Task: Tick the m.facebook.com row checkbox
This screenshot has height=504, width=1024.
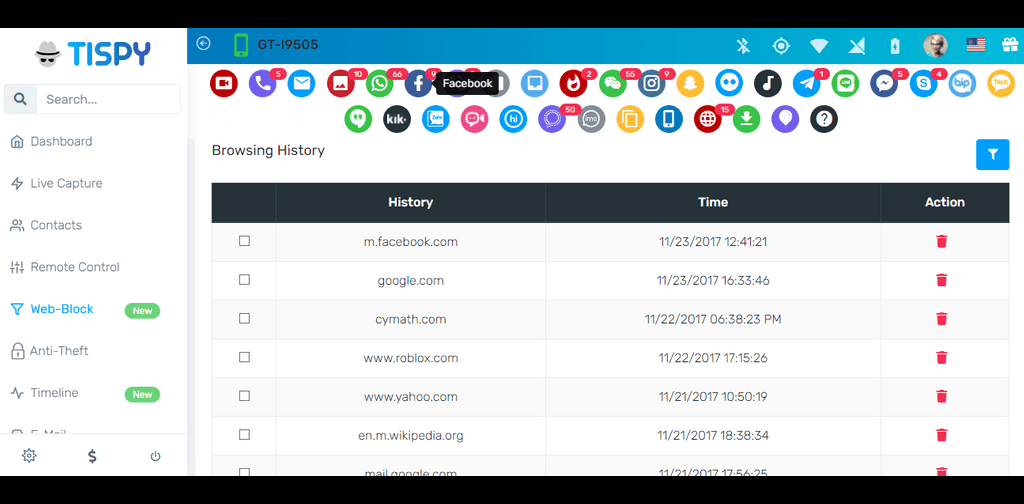Action: click(x=244, y=241)
